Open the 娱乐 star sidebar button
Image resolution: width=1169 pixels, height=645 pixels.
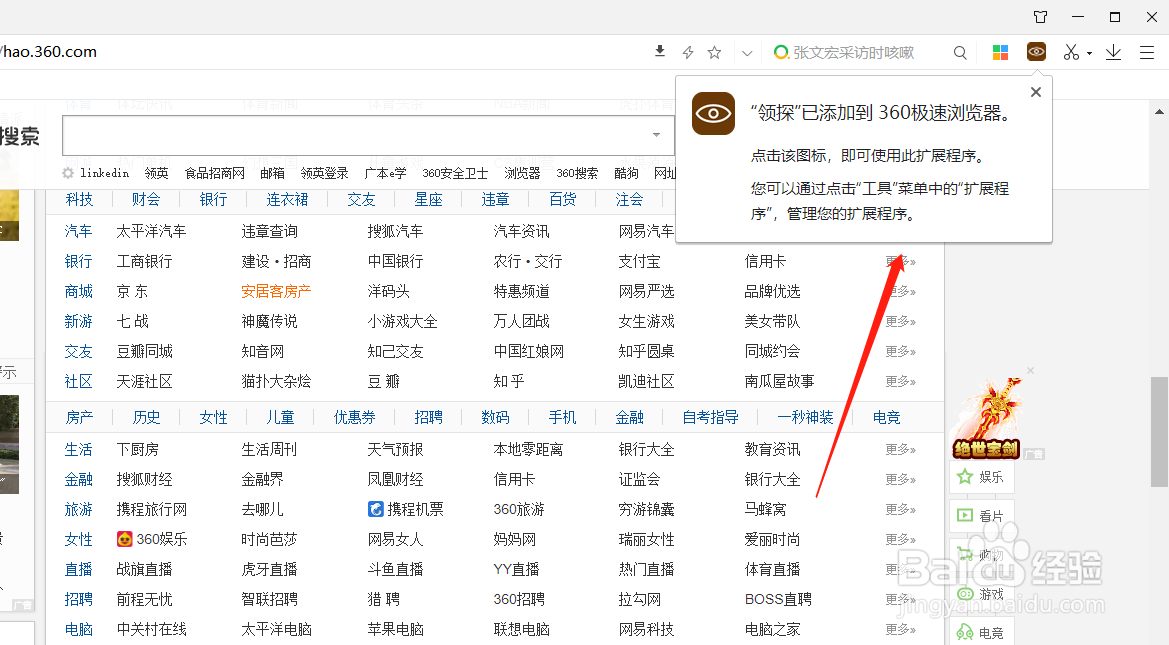(981, 476)
